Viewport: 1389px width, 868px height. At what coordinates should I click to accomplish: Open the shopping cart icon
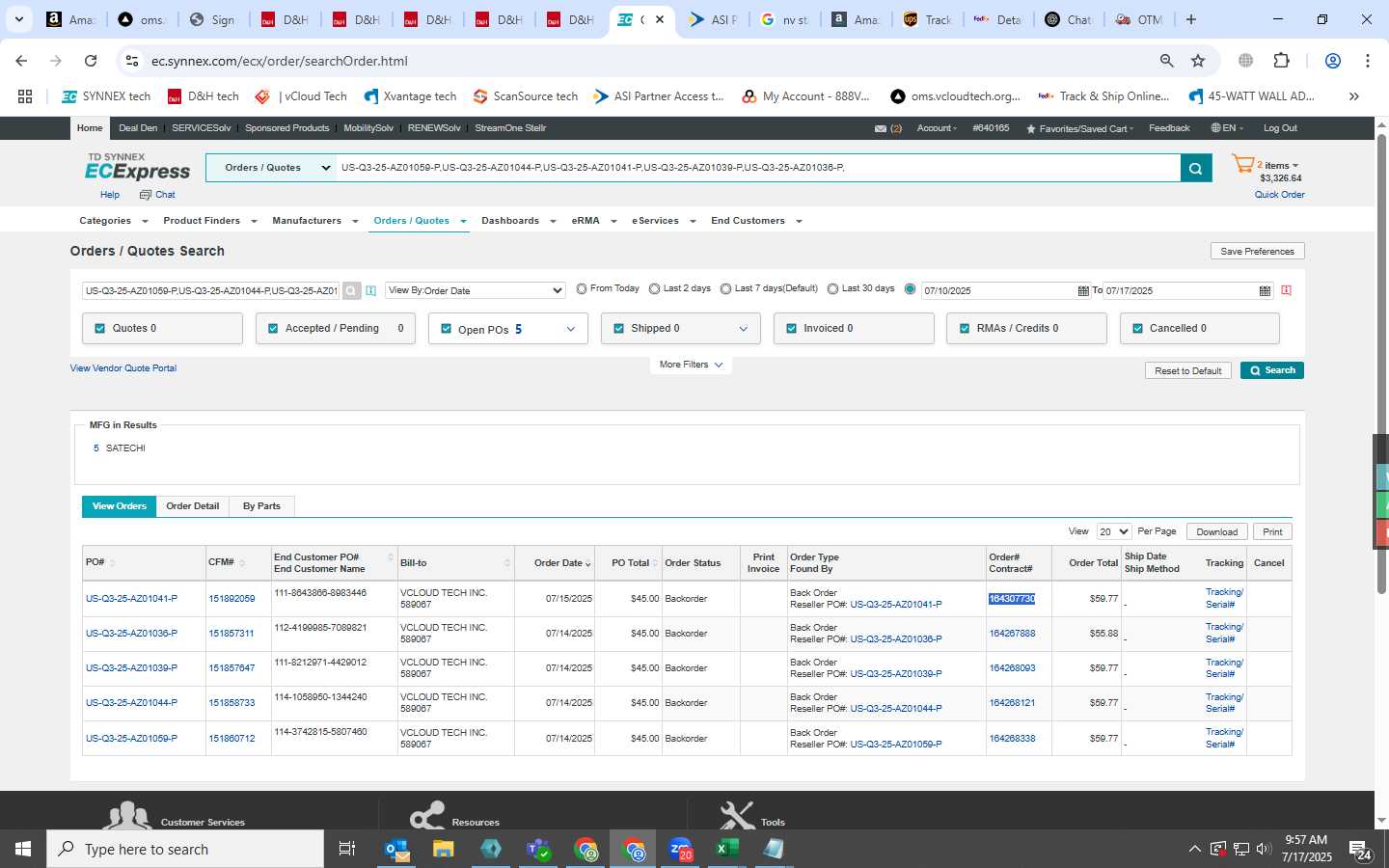click(x=1242, y=165)
